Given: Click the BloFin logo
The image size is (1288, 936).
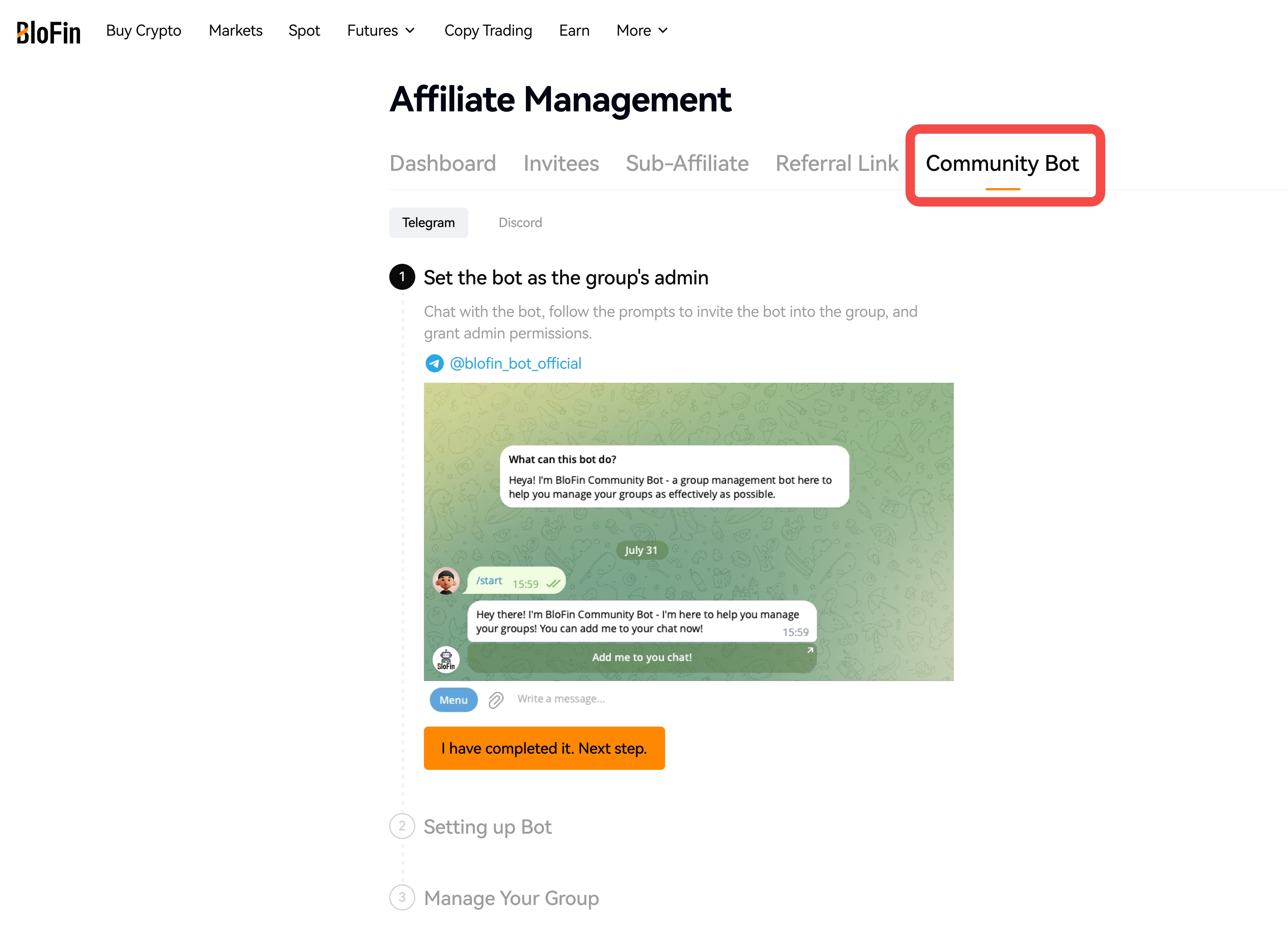Looking at the screenshot, I should point(48,32).
